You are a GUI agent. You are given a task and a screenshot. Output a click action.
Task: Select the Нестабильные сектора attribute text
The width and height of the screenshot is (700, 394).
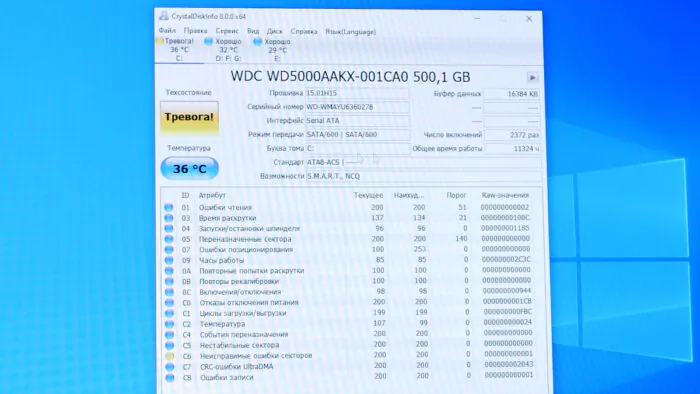click(x=239, y=345)
